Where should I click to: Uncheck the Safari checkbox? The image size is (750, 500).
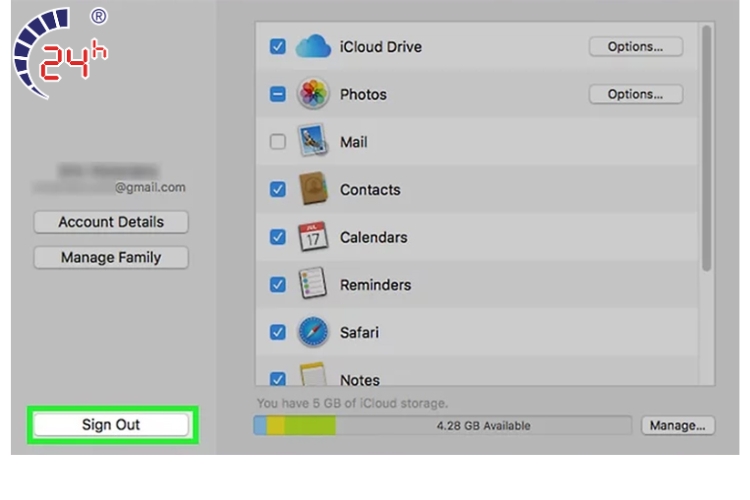click(x=278, y=332)
